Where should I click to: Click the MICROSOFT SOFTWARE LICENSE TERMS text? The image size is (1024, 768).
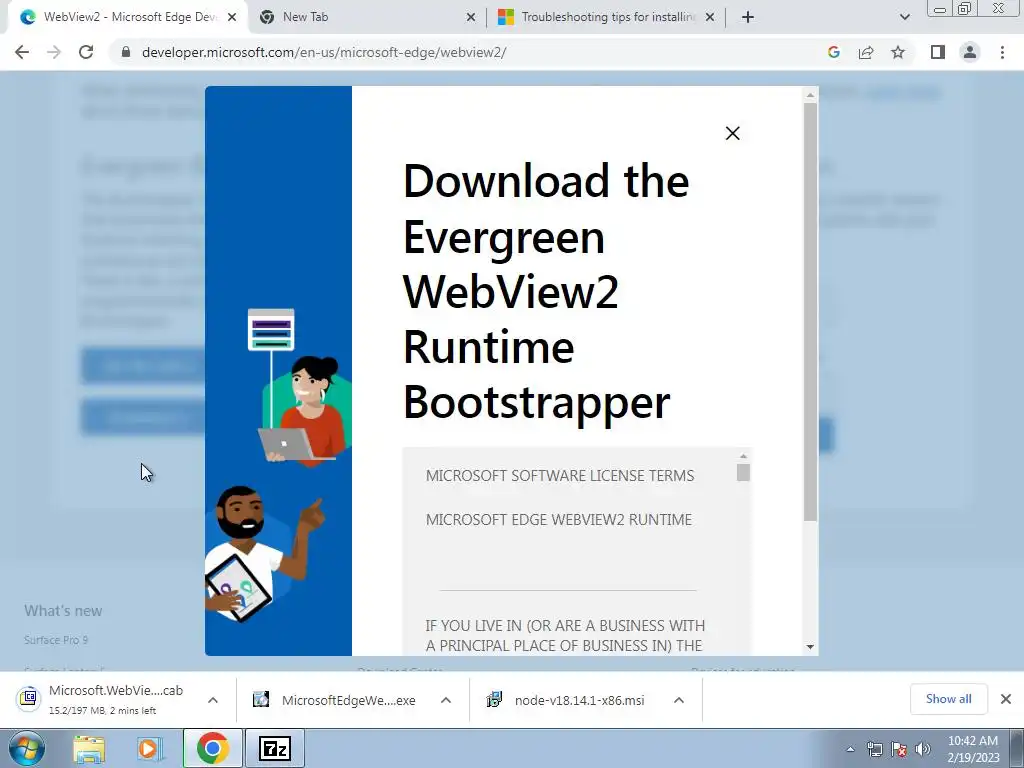point(560,475)
